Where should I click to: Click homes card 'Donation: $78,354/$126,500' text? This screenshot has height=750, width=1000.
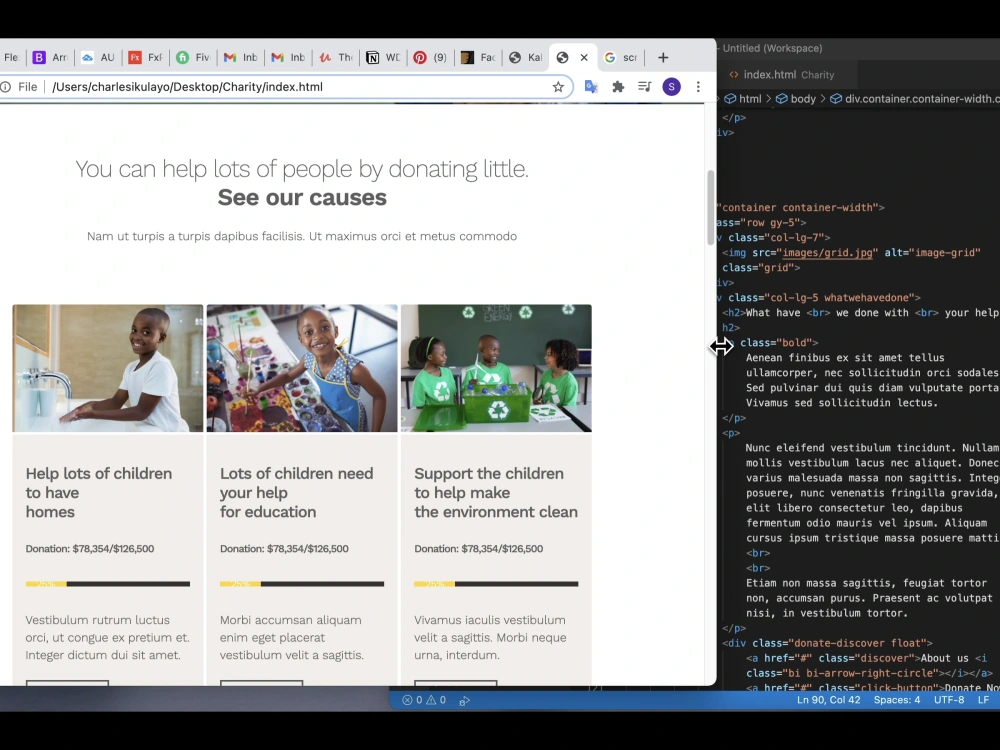(90, 549)
